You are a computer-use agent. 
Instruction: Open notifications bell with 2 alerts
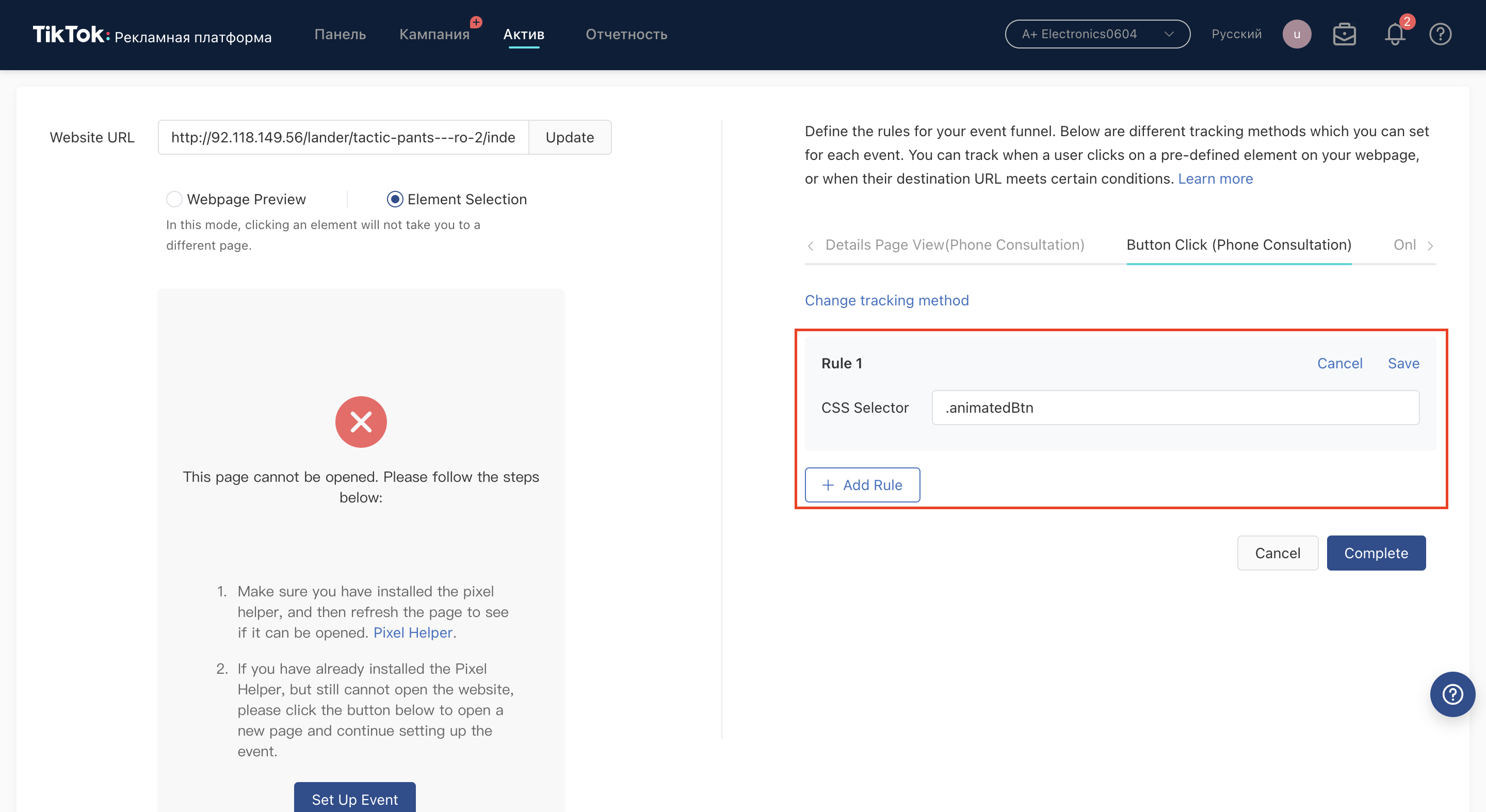pos(1395,34)
